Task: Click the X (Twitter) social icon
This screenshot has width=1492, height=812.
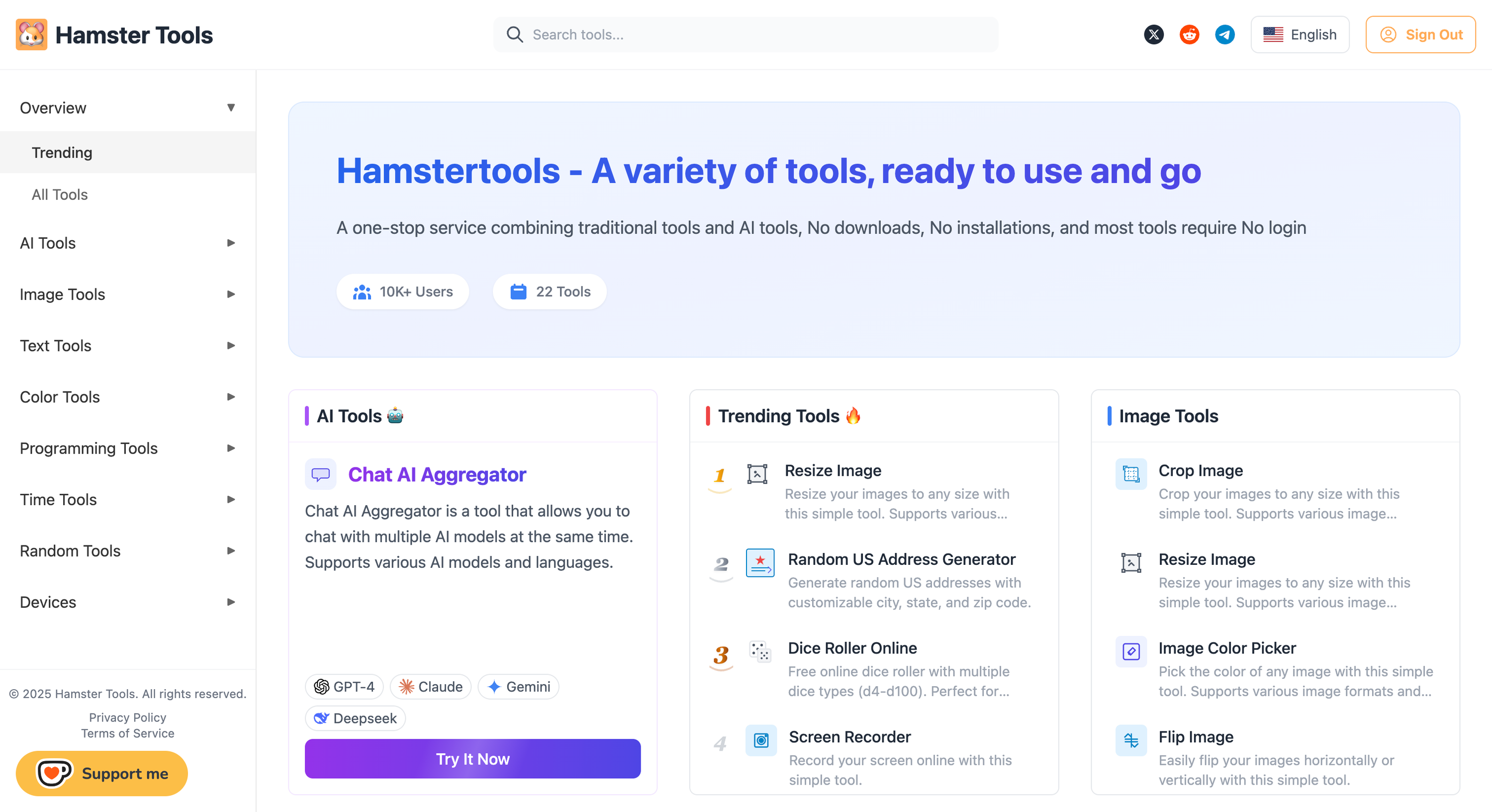Action: point(1154,35)
